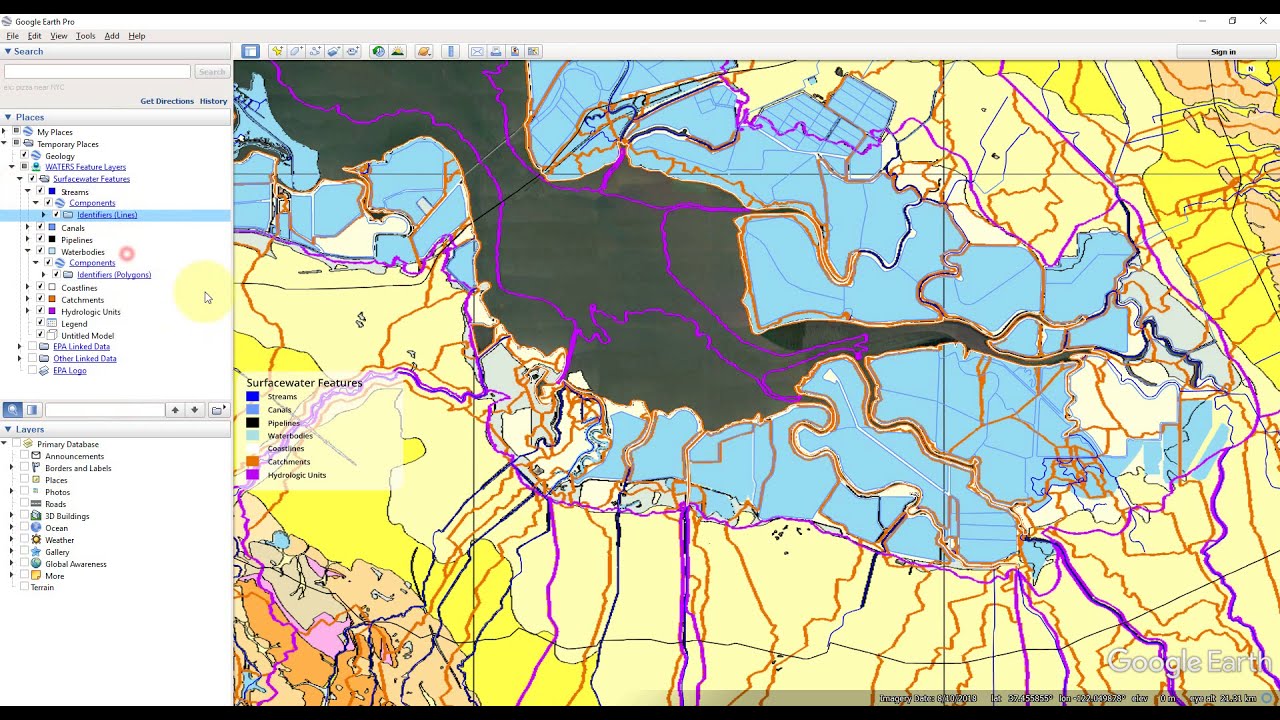Click the Global Awareness globe icon
Image resolution: width=1280 pixels, height=720 pixels.
tap(36, 564)
